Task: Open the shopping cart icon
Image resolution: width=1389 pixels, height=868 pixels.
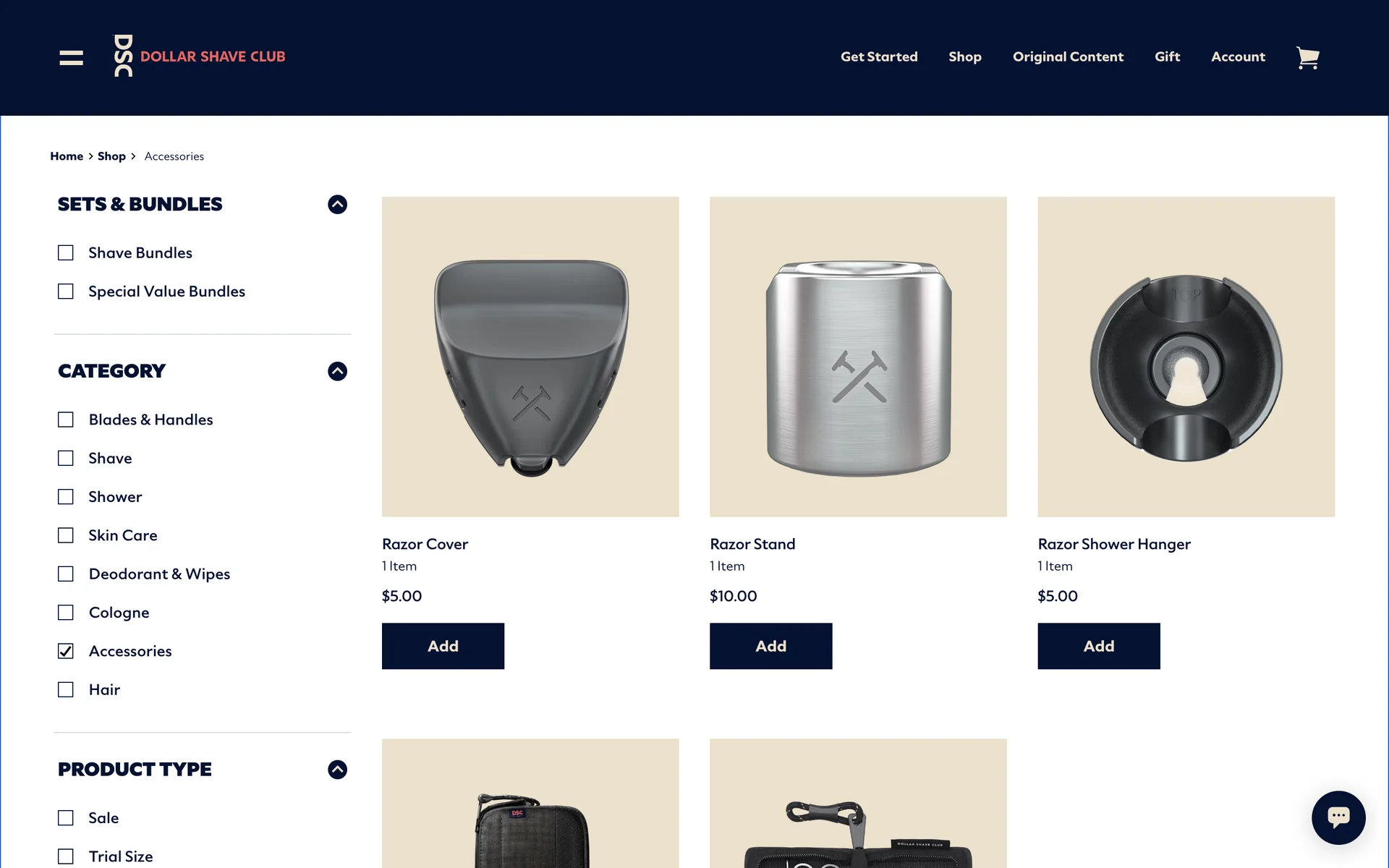Action: [x=1307, y=57]
